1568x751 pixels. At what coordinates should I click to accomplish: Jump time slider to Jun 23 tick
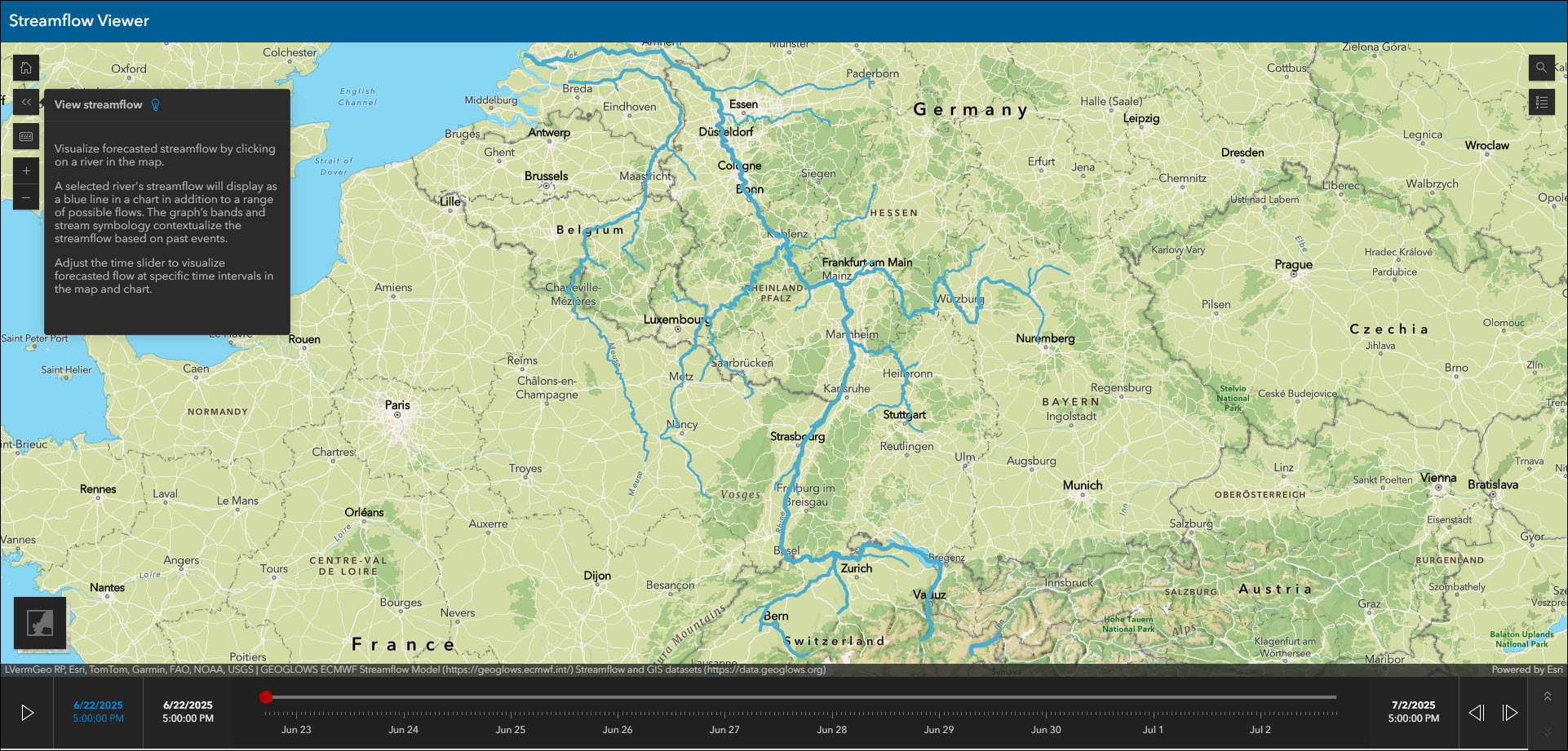click(296, 729)
